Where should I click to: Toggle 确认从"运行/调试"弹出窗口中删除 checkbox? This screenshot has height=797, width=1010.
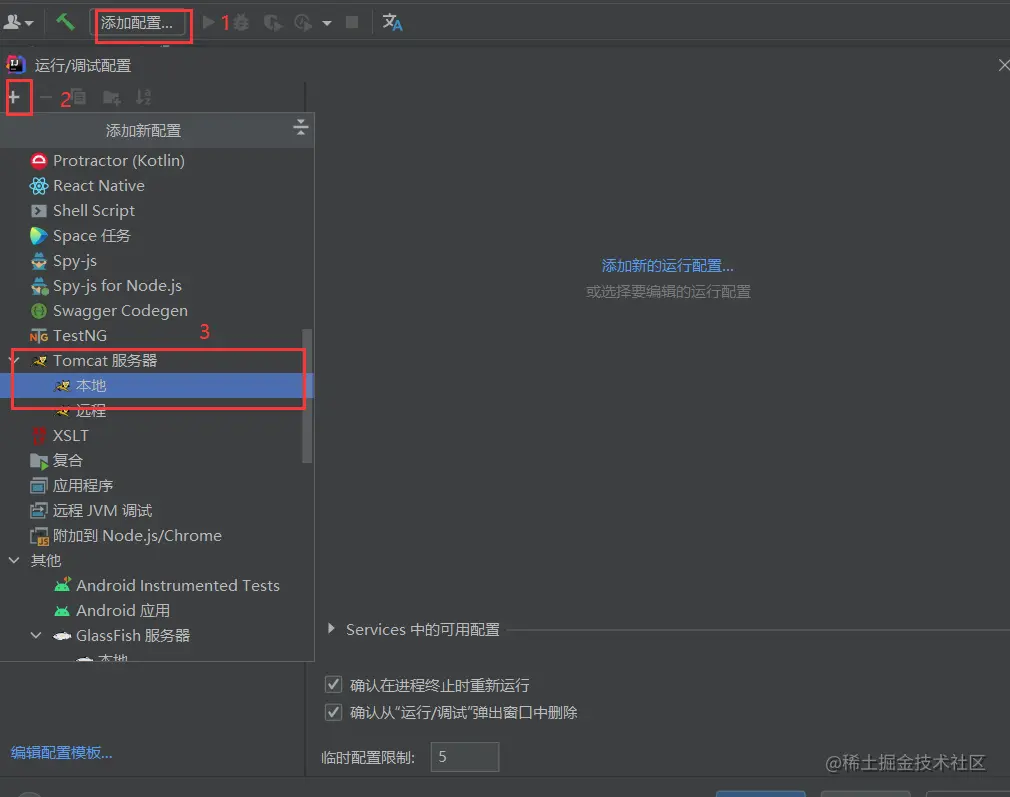click(333, 712)
